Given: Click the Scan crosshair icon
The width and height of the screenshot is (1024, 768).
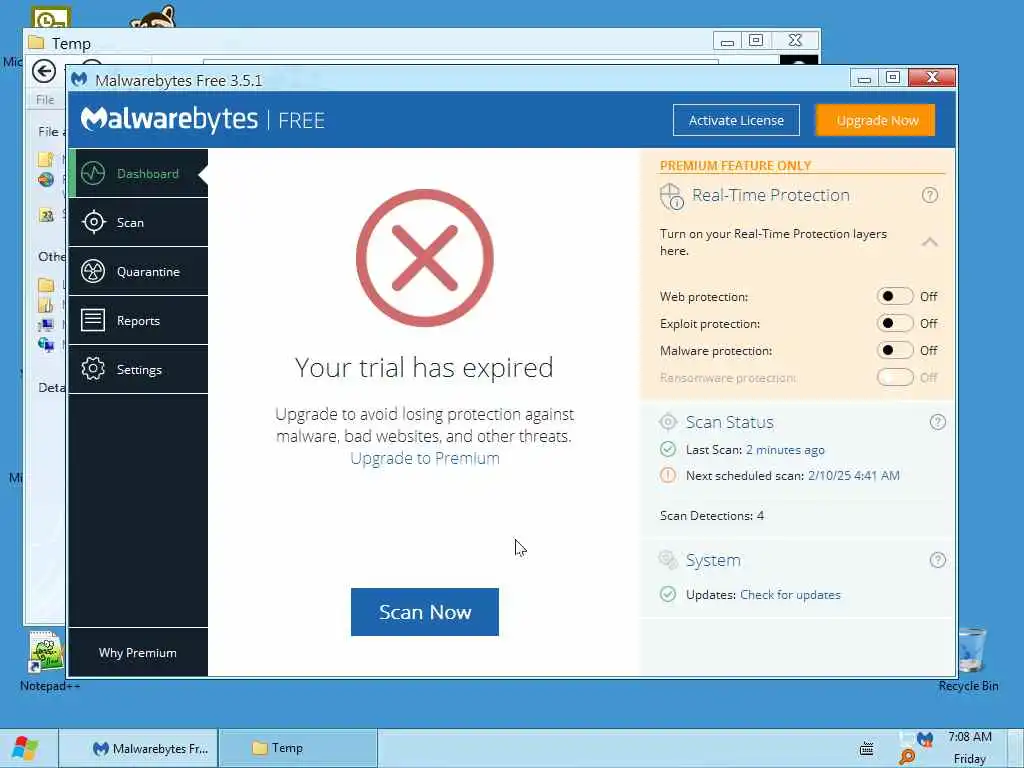Looking at the screenshot, I should [93, 222].
